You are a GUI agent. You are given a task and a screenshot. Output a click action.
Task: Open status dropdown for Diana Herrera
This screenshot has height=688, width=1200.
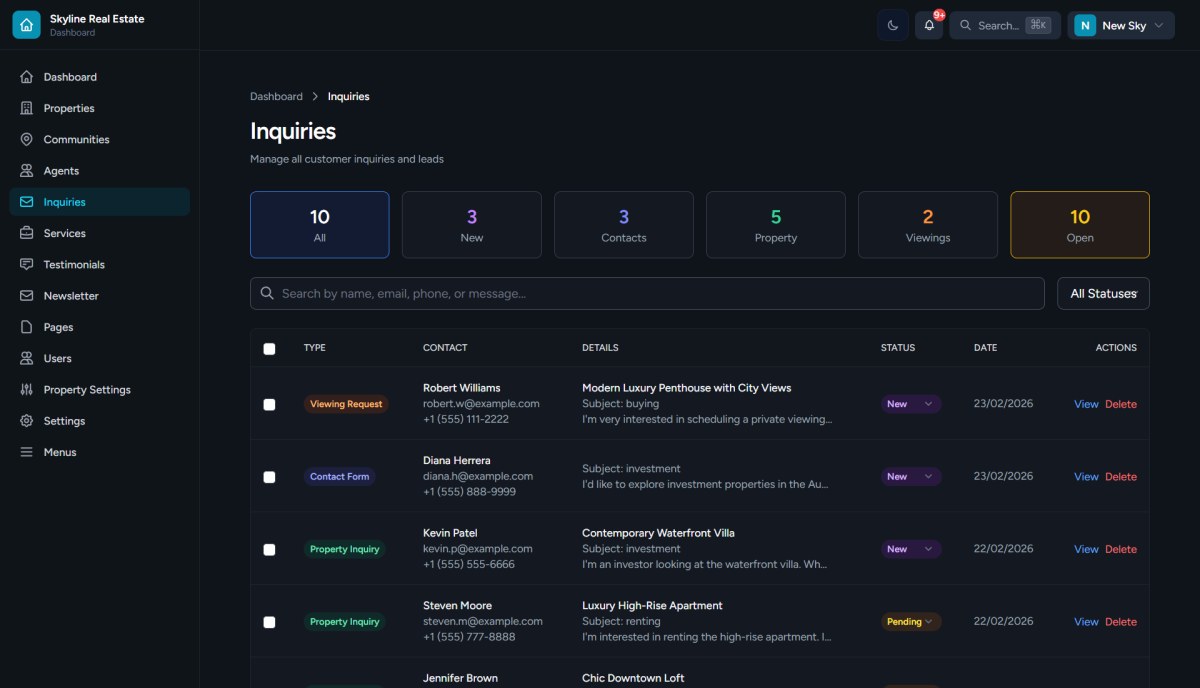click(x=911, y=477)
